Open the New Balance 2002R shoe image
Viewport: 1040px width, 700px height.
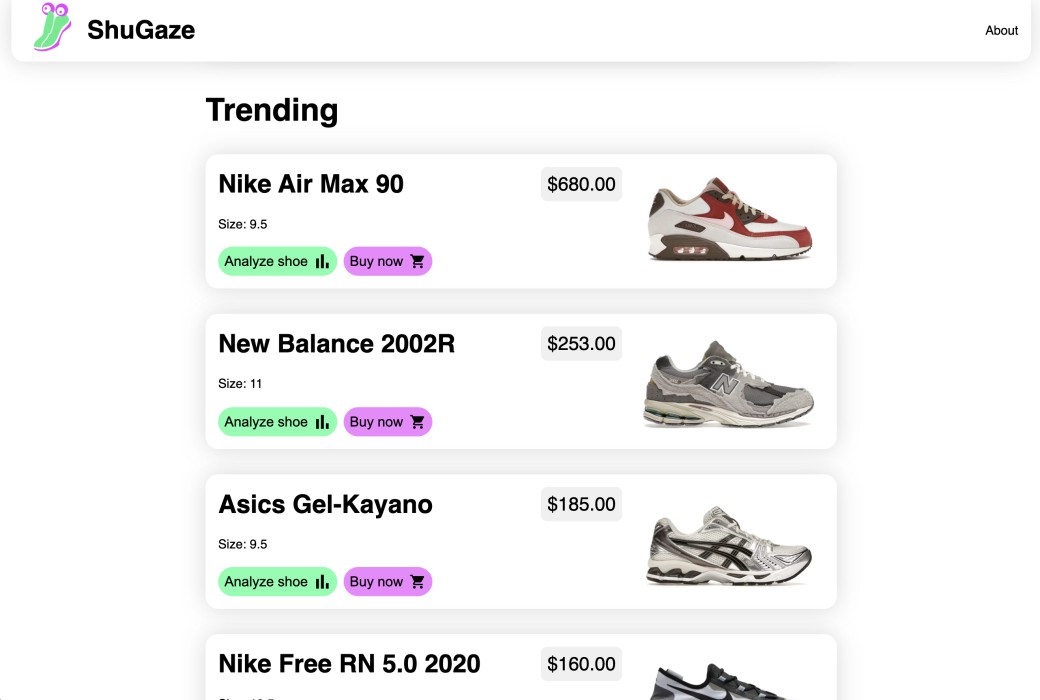[x=728, y=384]
